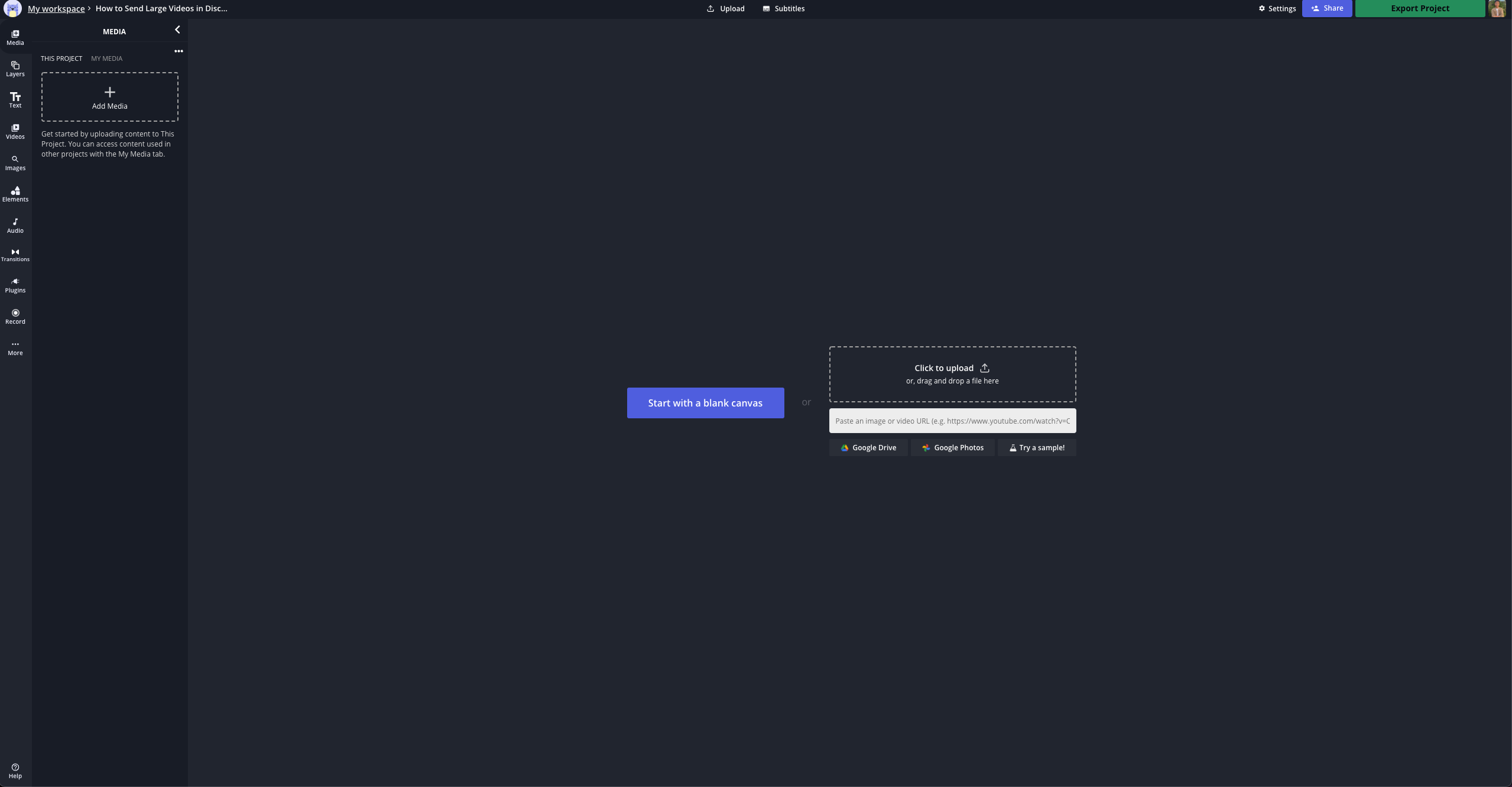The height and width of the screenshot is (787, 1512).
Task: Open the Plugins sidebar panel
Action: (15, 285)
